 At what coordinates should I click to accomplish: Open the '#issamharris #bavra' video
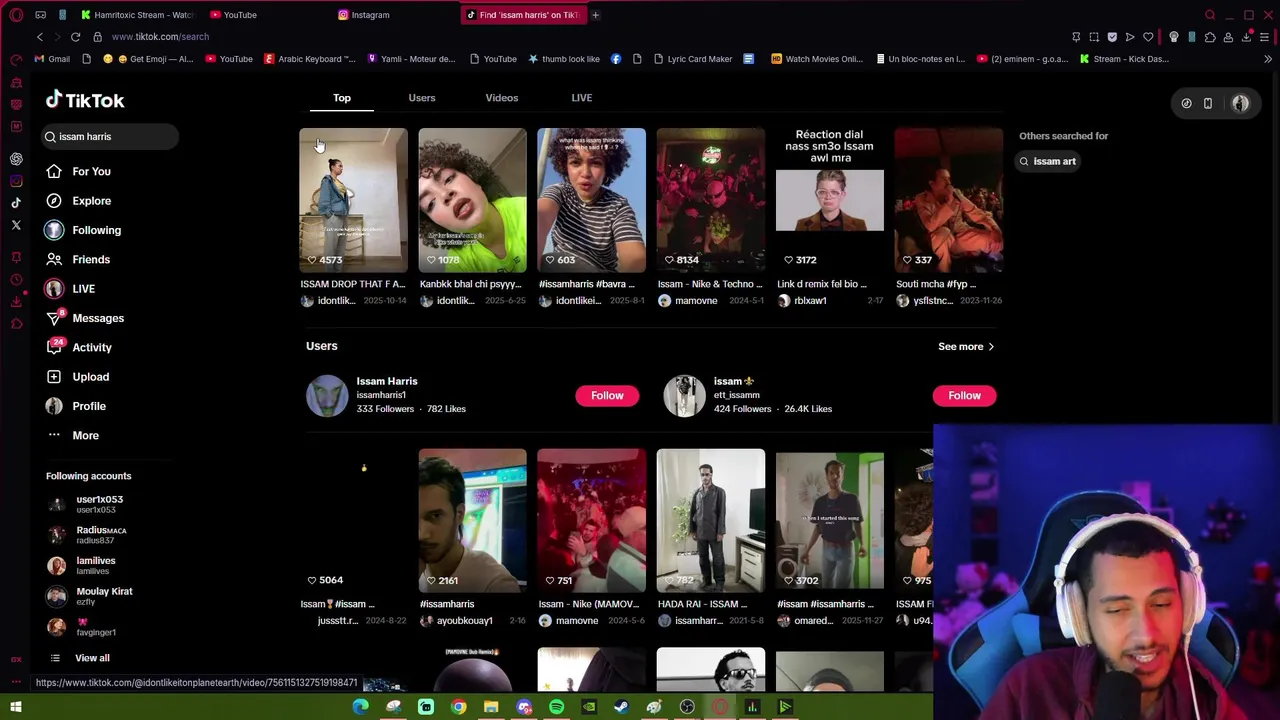[591, 200]
